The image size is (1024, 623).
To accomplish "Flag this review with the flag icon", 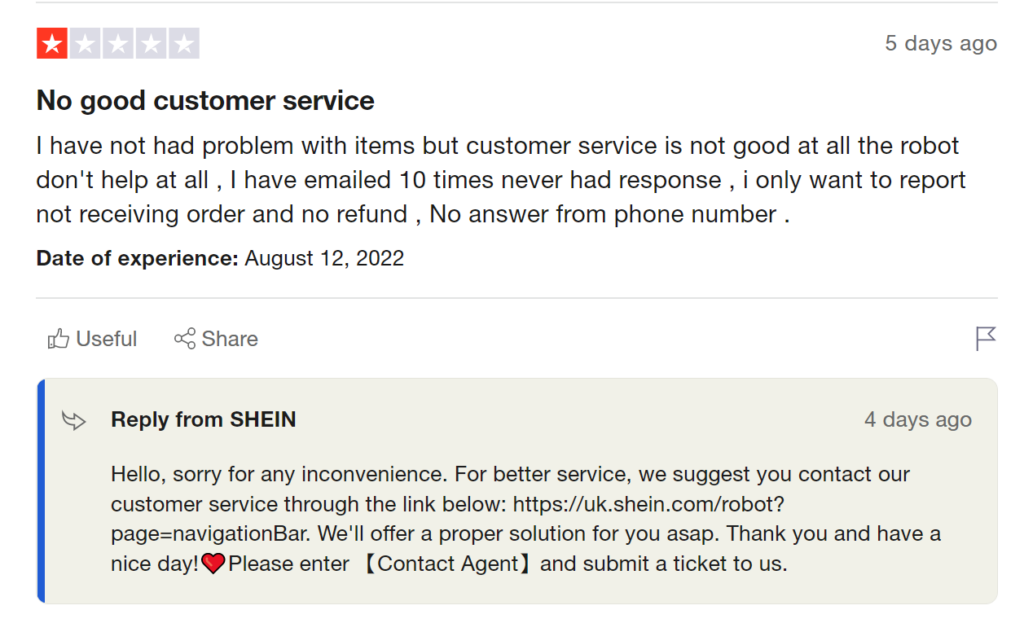I will click(985, 338).
